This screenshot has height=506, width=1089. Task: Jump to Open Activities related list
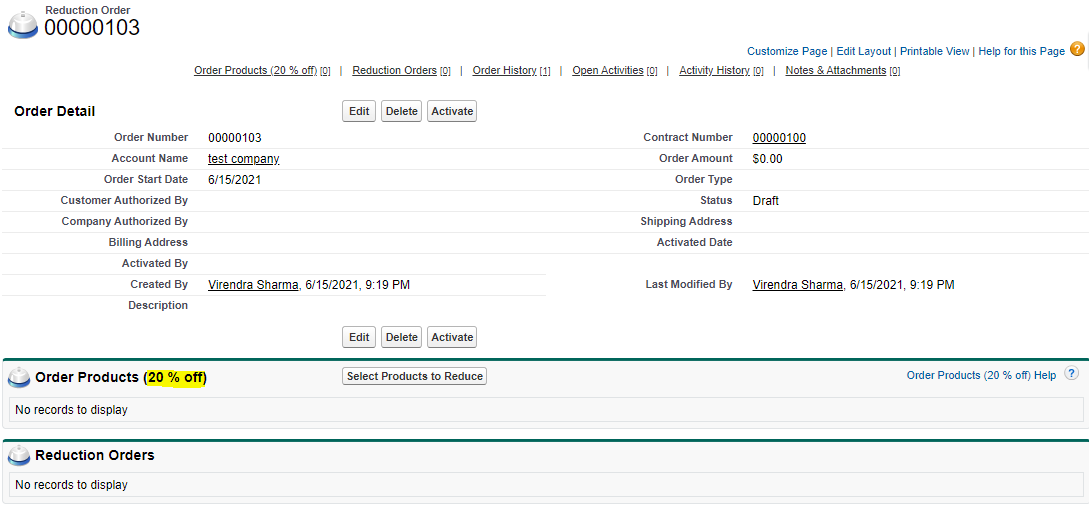coord(607,71)
